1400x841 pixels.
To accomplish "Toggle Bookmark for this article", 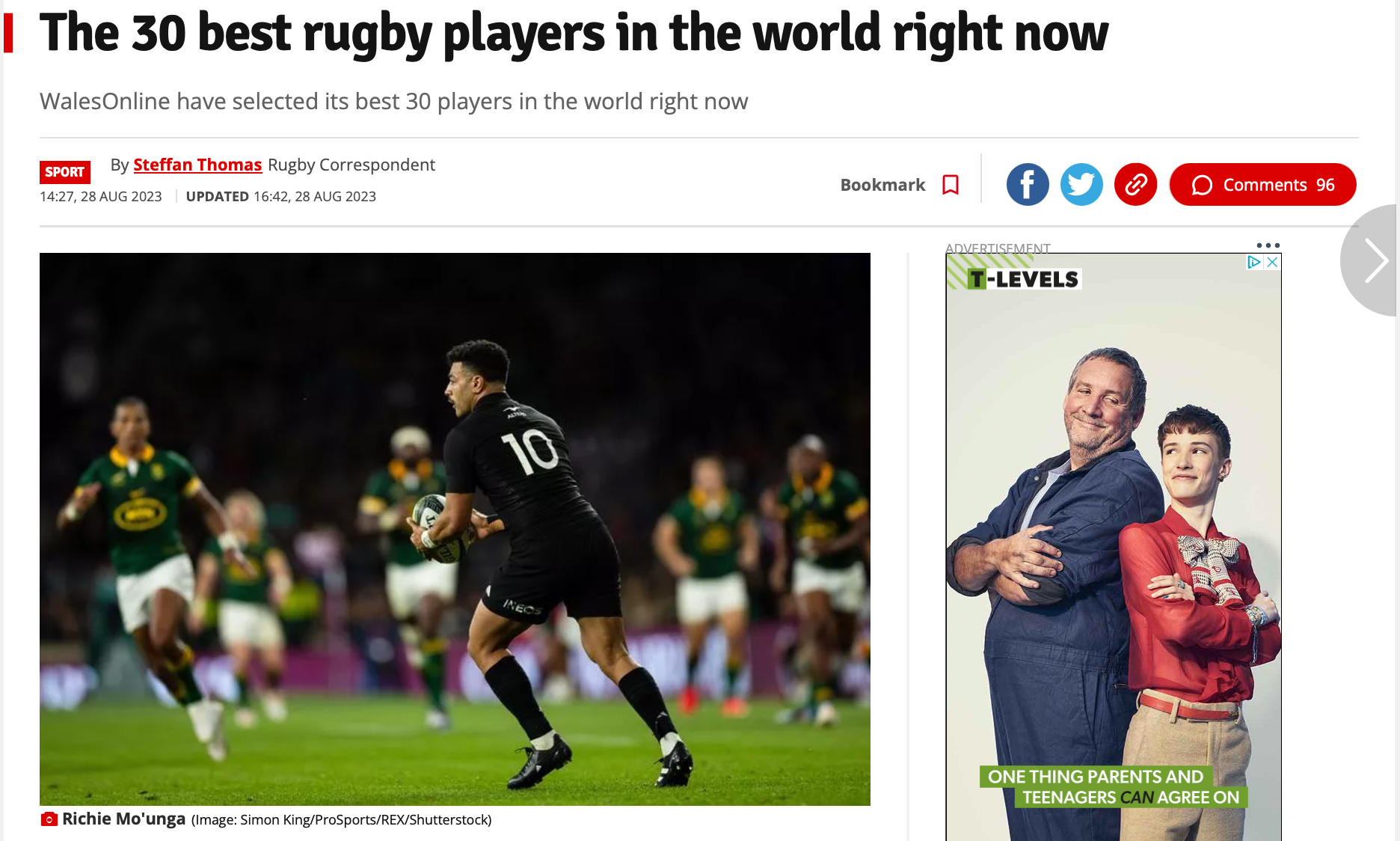I will (900, 185).
